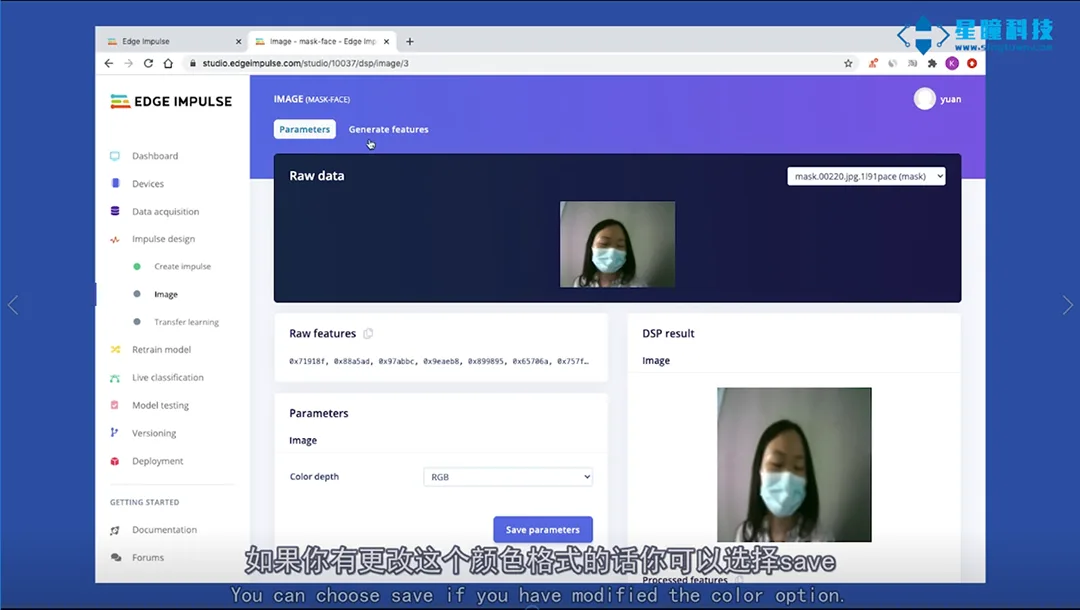
Task: Click the Documentation rocket icon
Action: click(x=115, y=530)
